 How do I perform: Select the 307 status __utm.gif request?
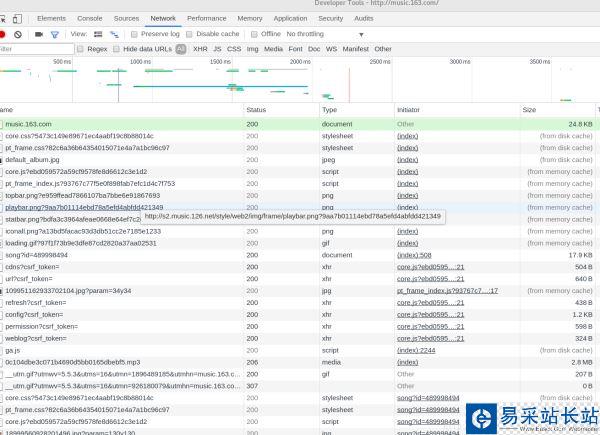[298, 386]
